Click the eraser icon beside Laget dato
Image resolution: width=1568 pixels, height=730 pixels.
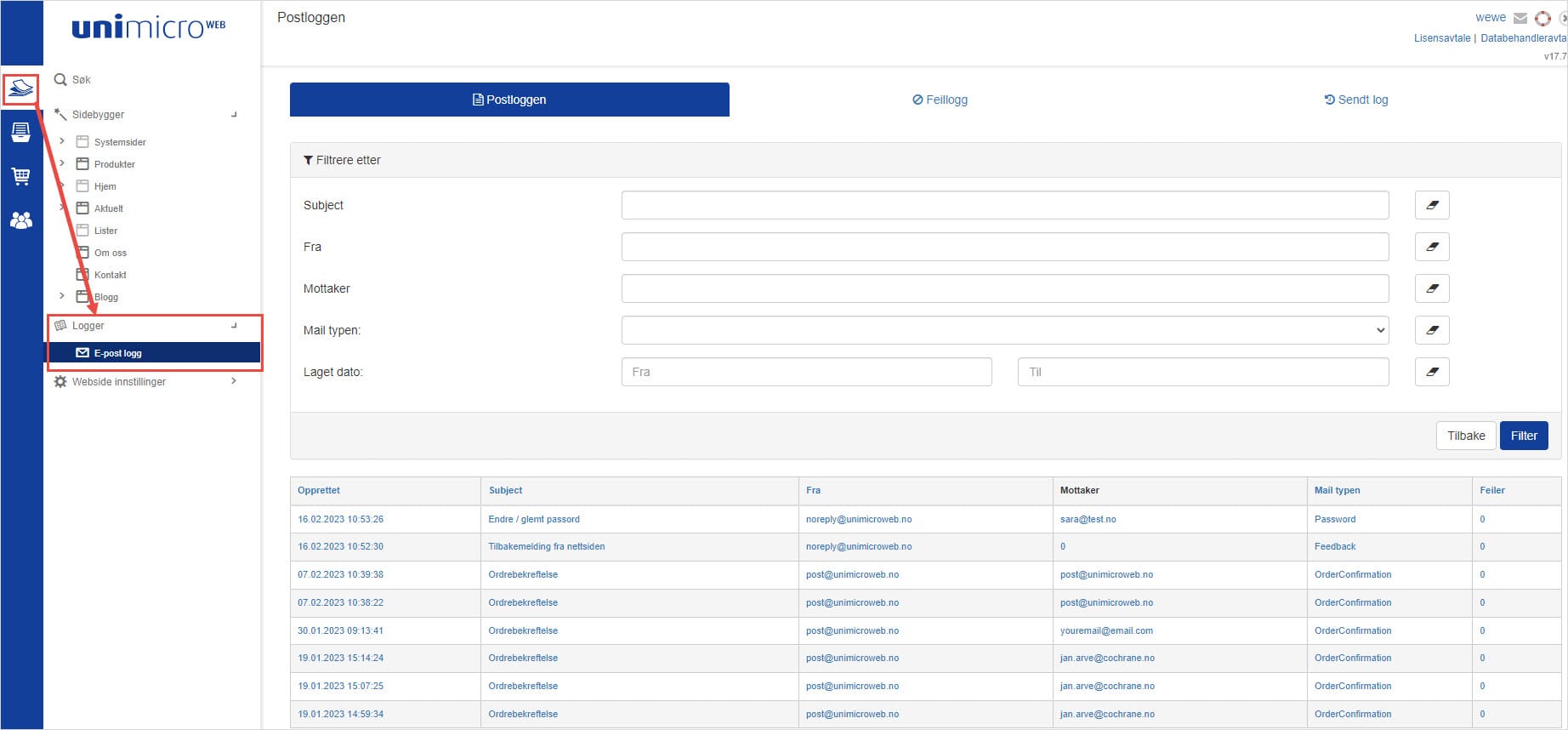click(1432, 372)
